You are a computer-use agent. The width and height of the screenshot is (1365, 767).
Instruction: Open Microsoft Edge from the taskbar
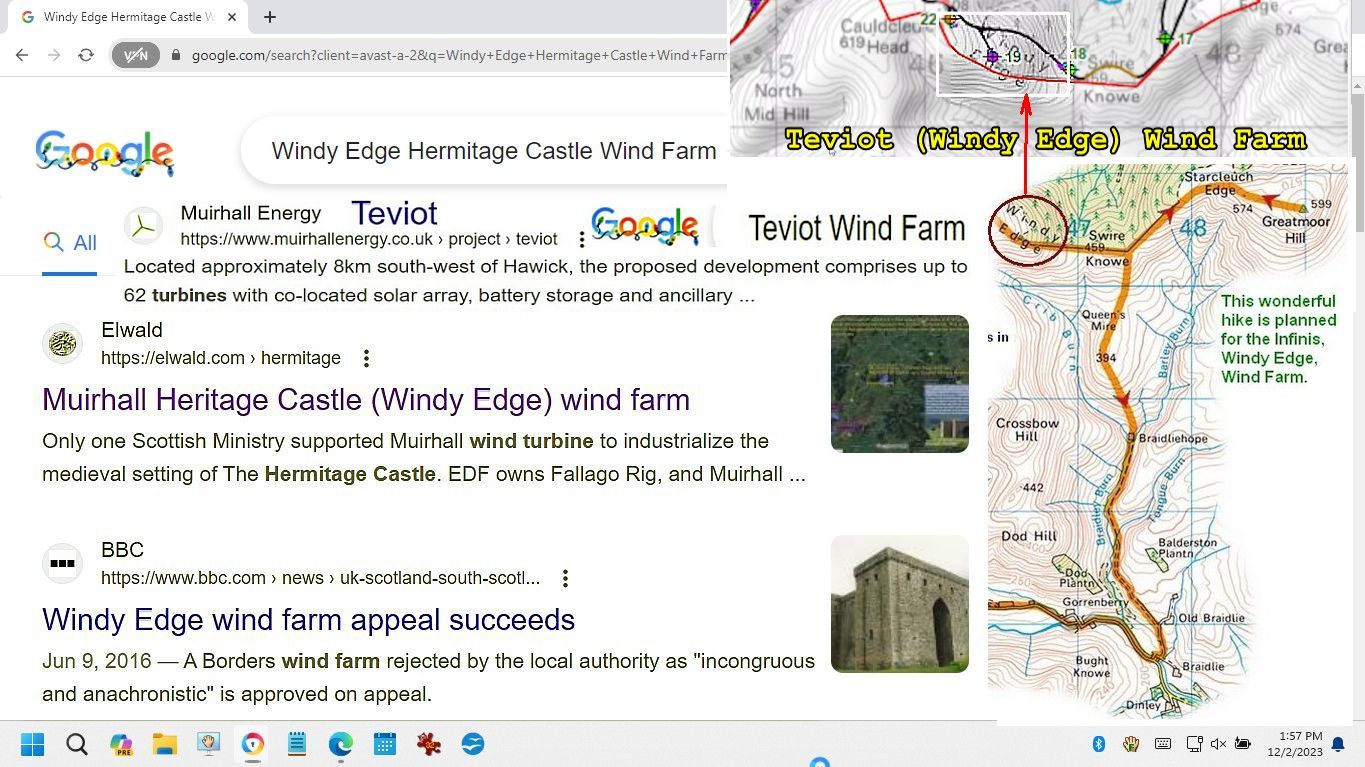tap(341, 744)
